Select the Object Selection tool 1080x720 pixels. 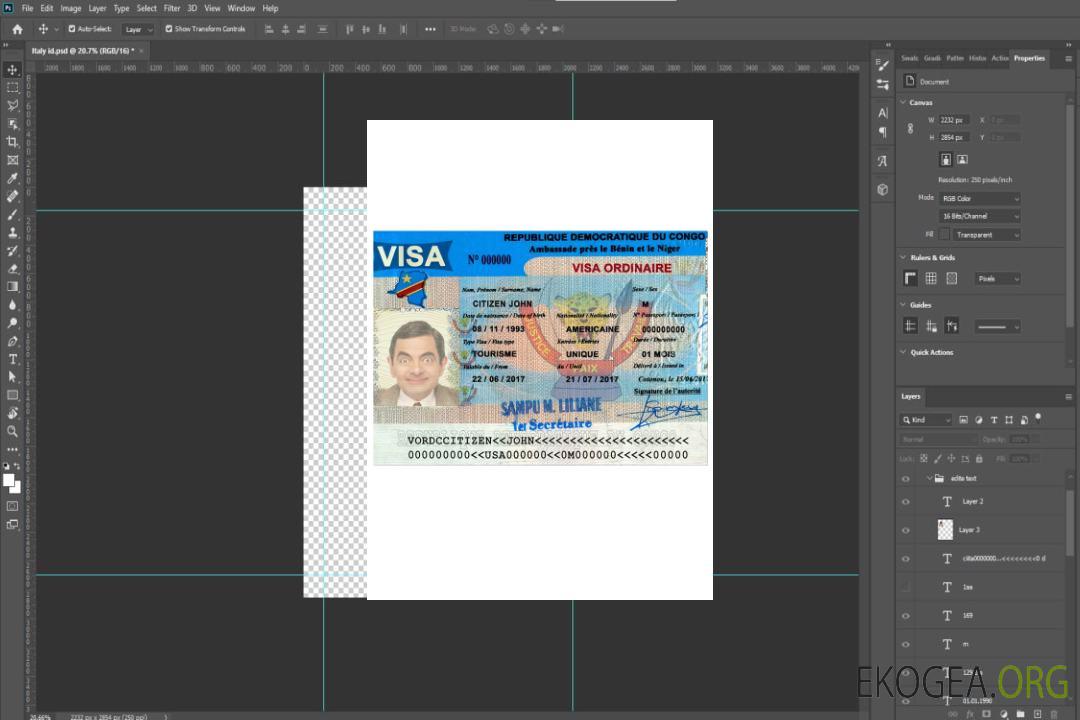[12, 124]
